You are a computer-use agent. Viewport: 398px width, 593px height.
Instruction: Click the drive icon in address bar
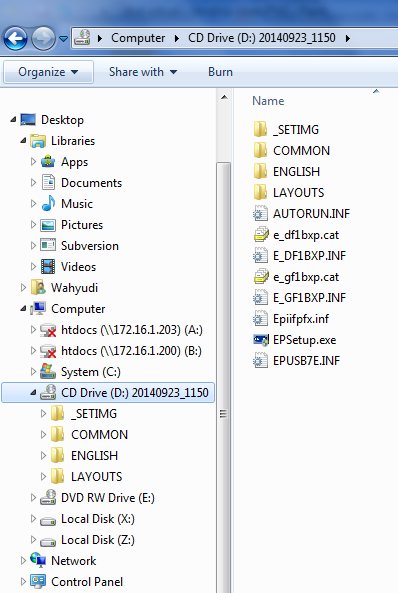(x=82, y=38)
